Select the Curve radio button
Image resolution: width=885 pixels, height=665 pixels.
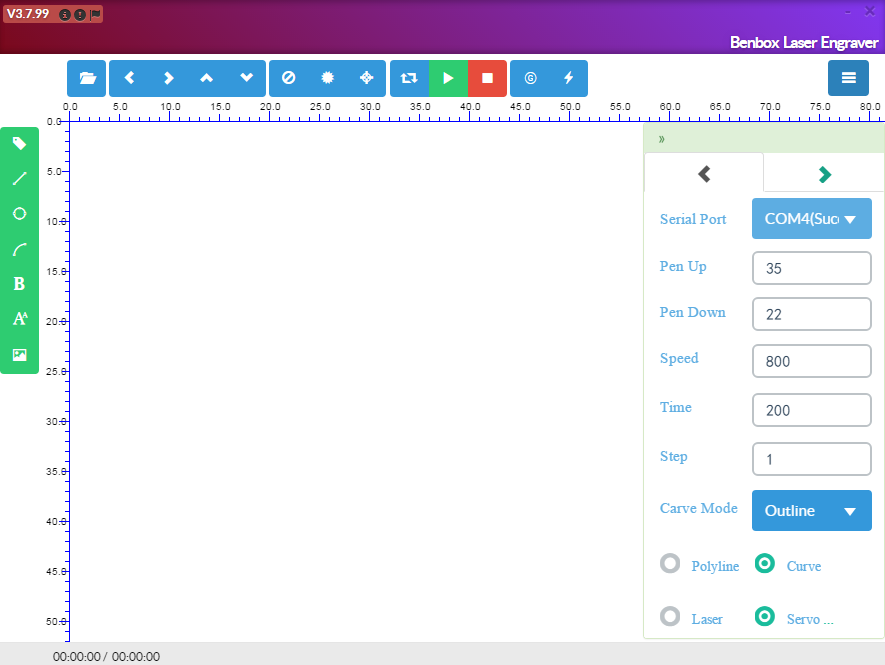pyautogui.click(x=765, y=563)
